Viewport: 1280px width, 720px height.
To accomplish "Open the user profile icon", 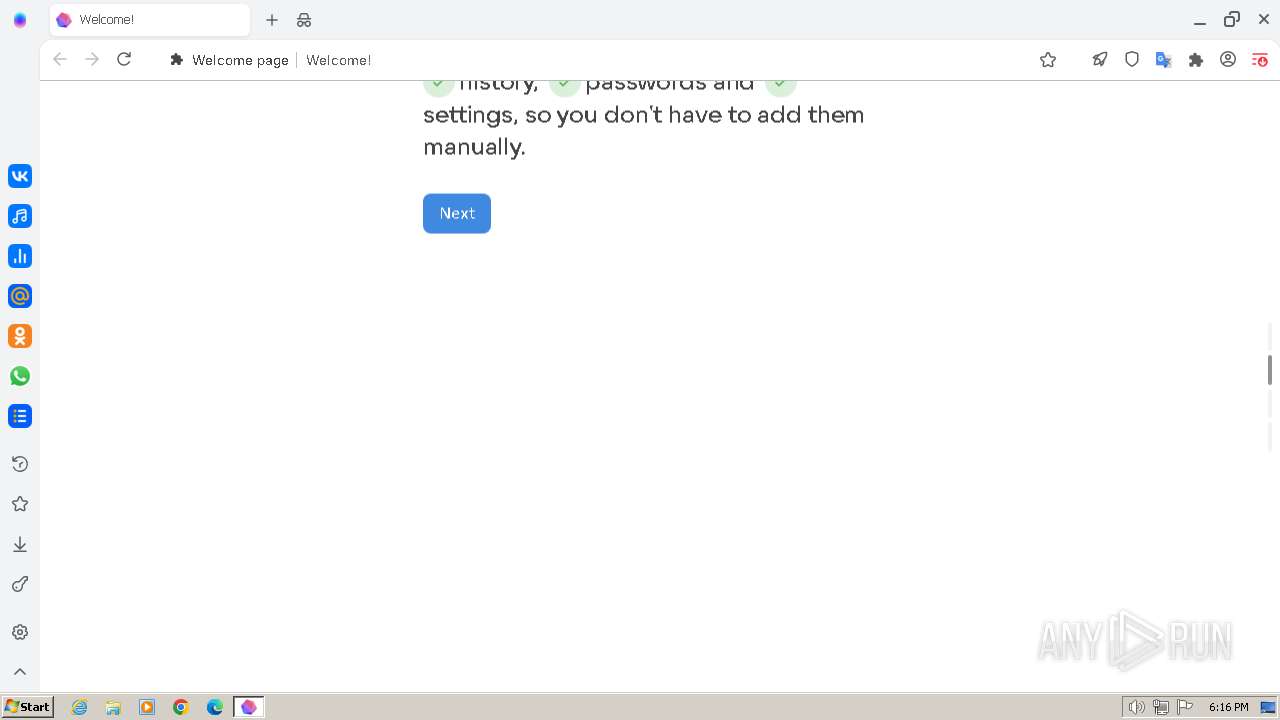I will click(x=1228, y=60).
